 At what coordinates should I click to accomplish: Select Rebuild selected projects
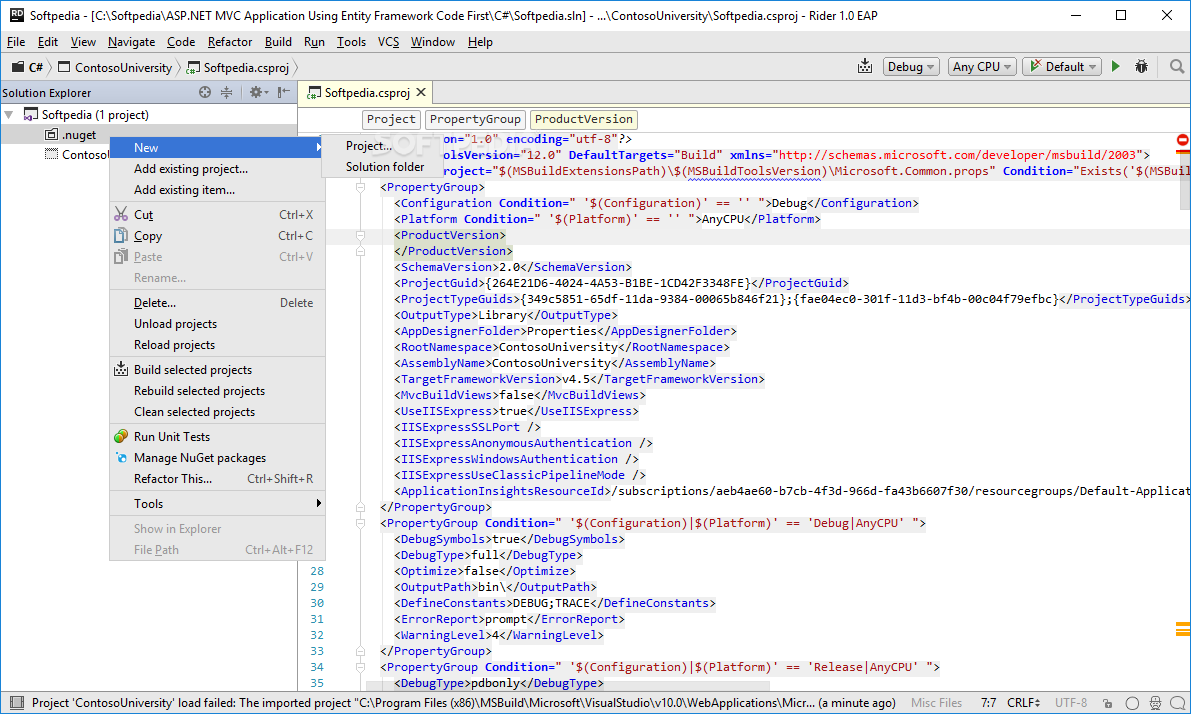(217, 390)
